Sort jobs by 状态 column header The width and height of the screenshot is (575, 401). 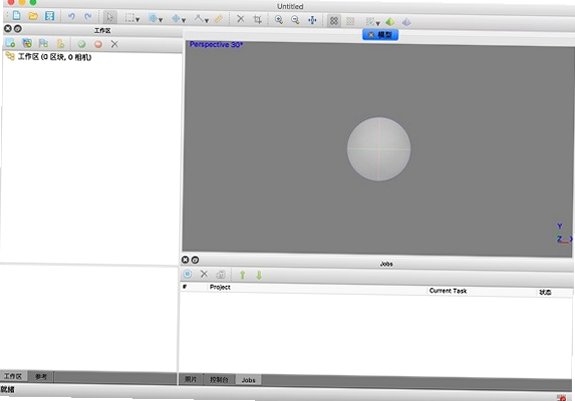(x=545, y=293)
